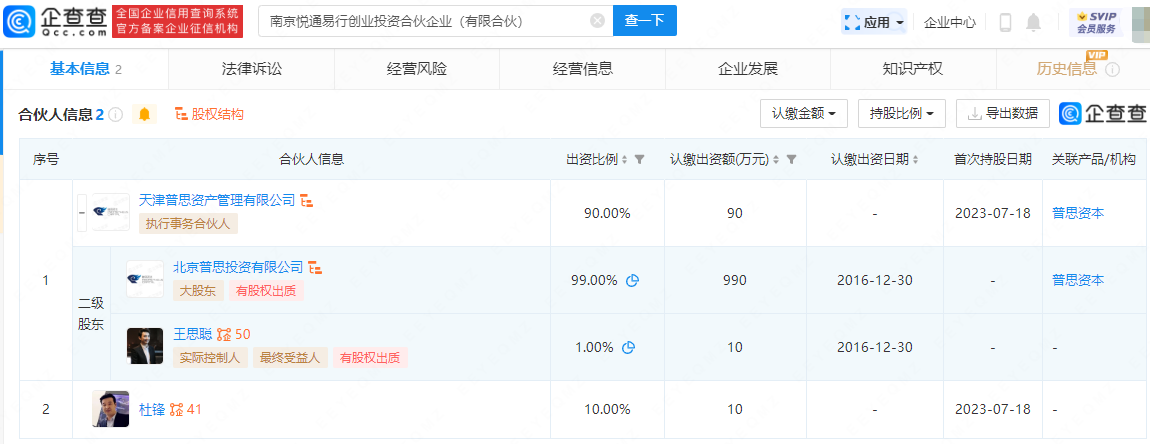This screenshot has width=1150, height=444.
Task: Switch to 法律诉讼 tab
Action: coord(252,70)
